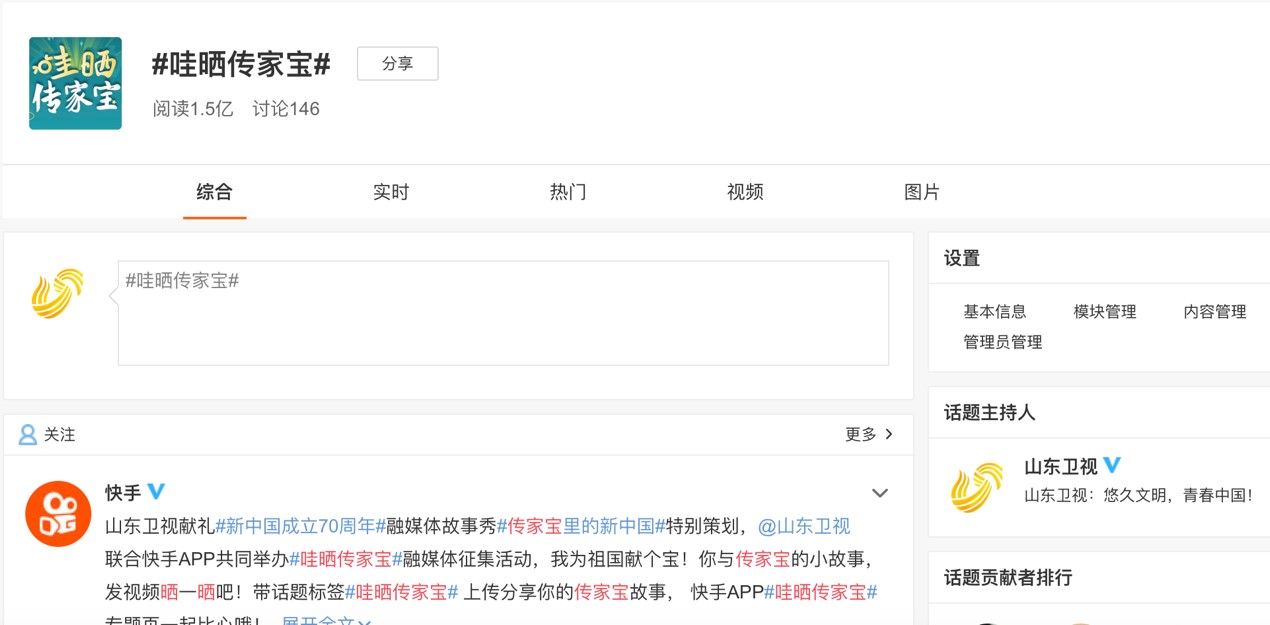Click the 快手 verified V badge
This screenshot has height=625, width=1270.
coord(156,492)
